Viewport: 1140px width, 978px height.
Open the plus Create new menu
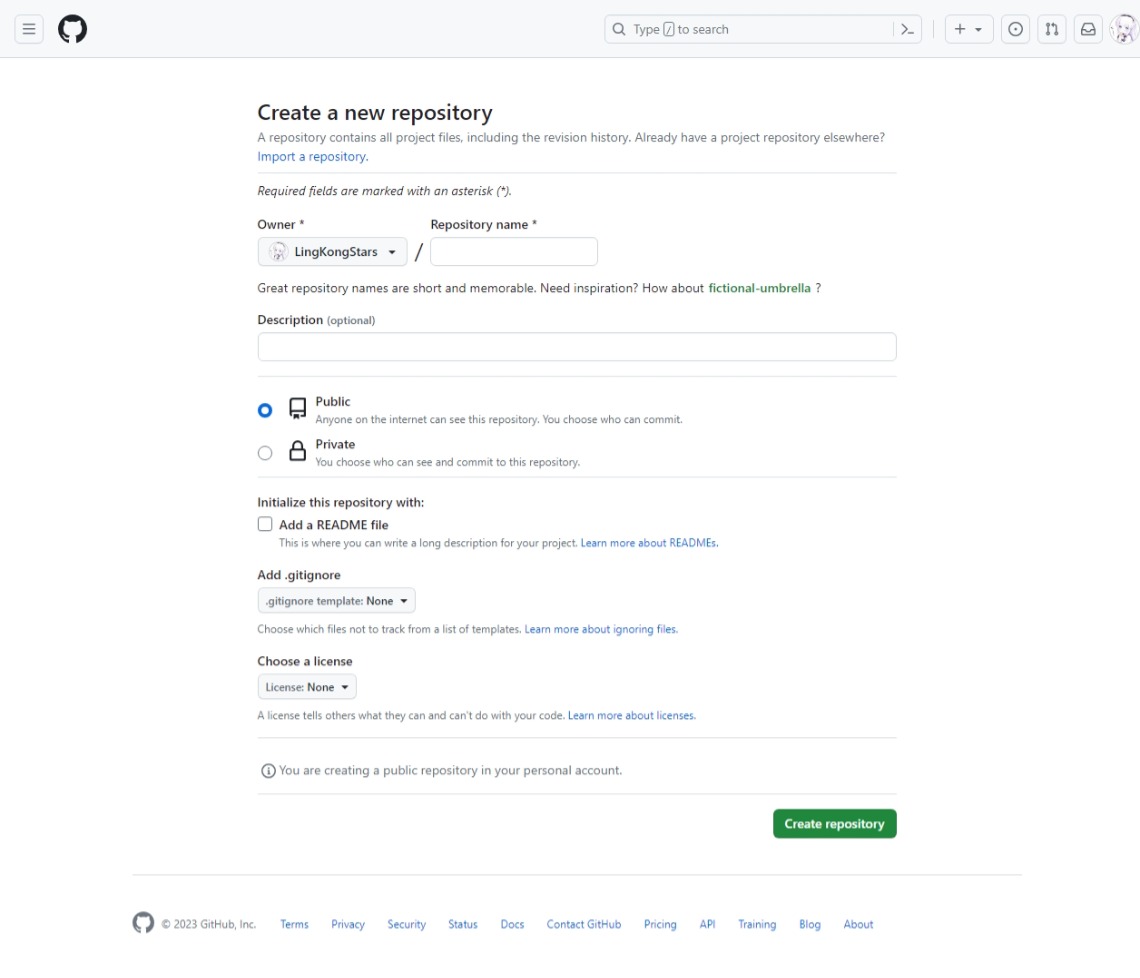click(967, 29)
